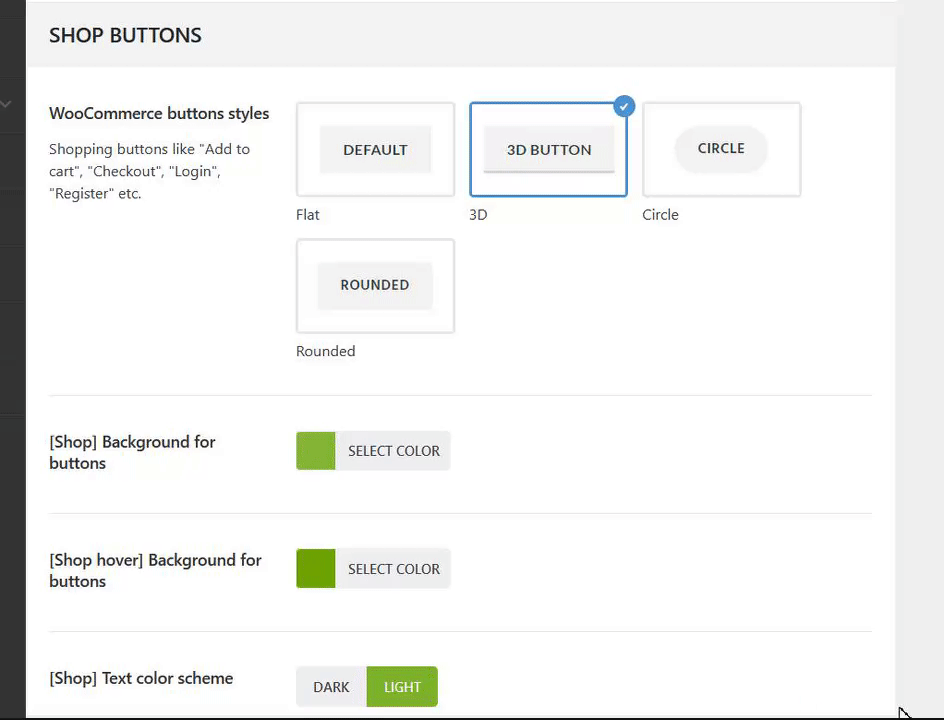This screenshot has height=720, width=944.
Task: Click Select Color for Shop hover background
Action: pos(393,569)
